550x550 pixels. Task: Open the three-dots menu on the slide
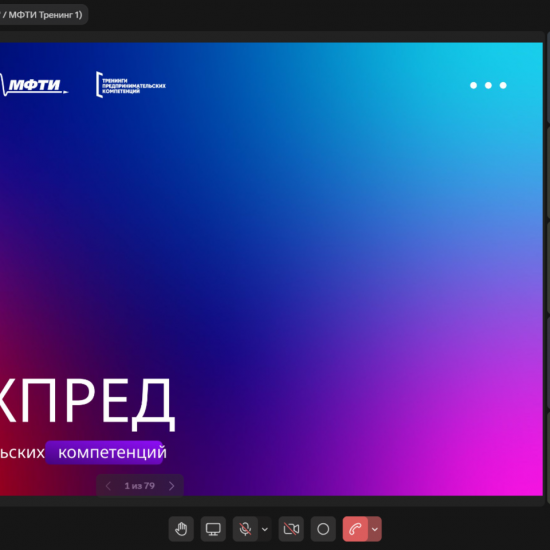tap(488, 85)
